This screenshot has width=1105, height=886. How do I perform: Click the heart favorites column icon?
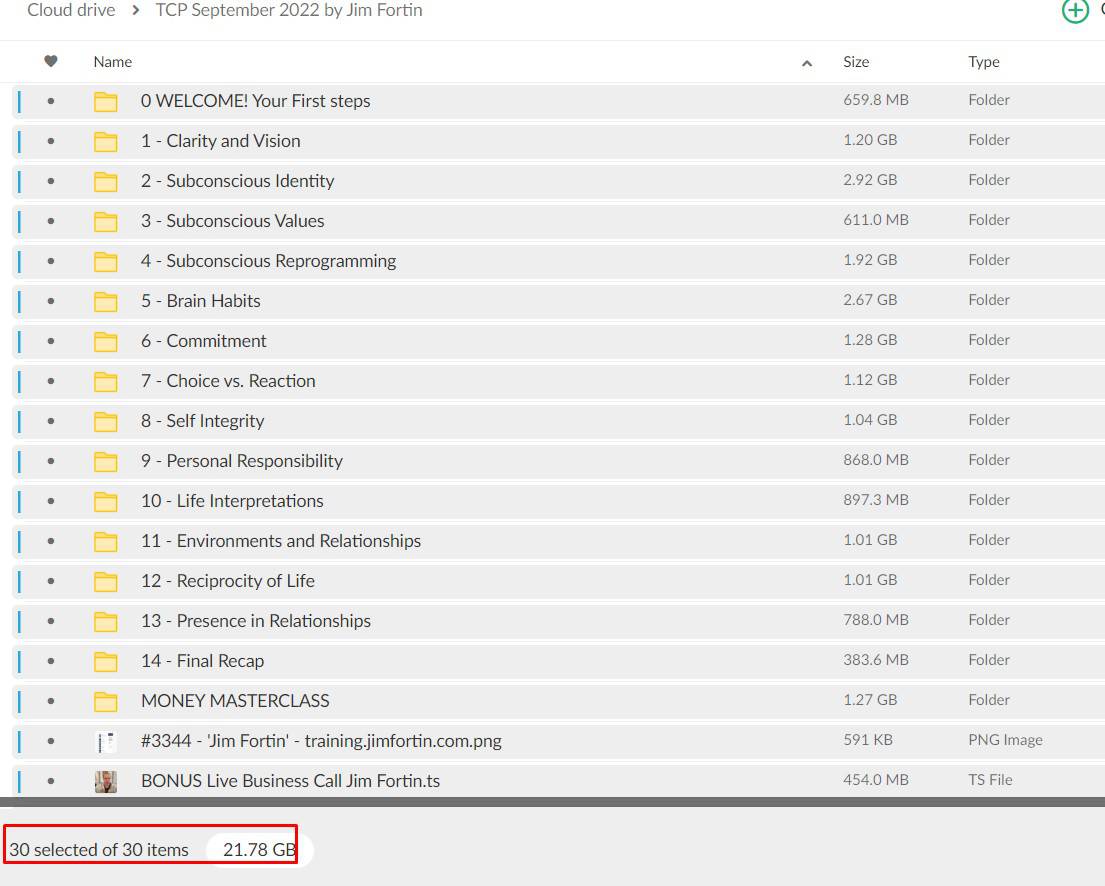[x=51, y=62]
